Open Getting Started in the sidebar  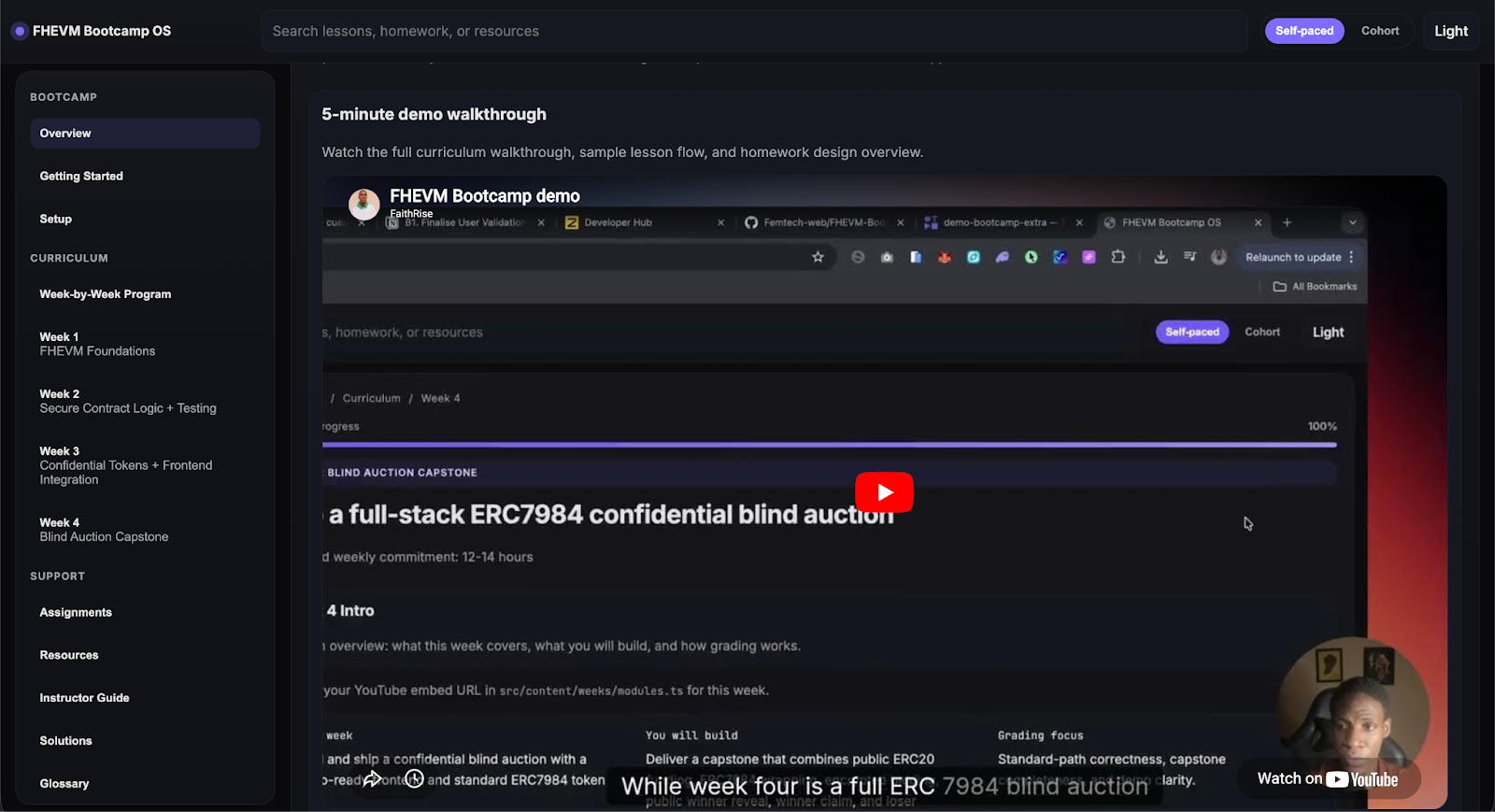click(145, 177)
